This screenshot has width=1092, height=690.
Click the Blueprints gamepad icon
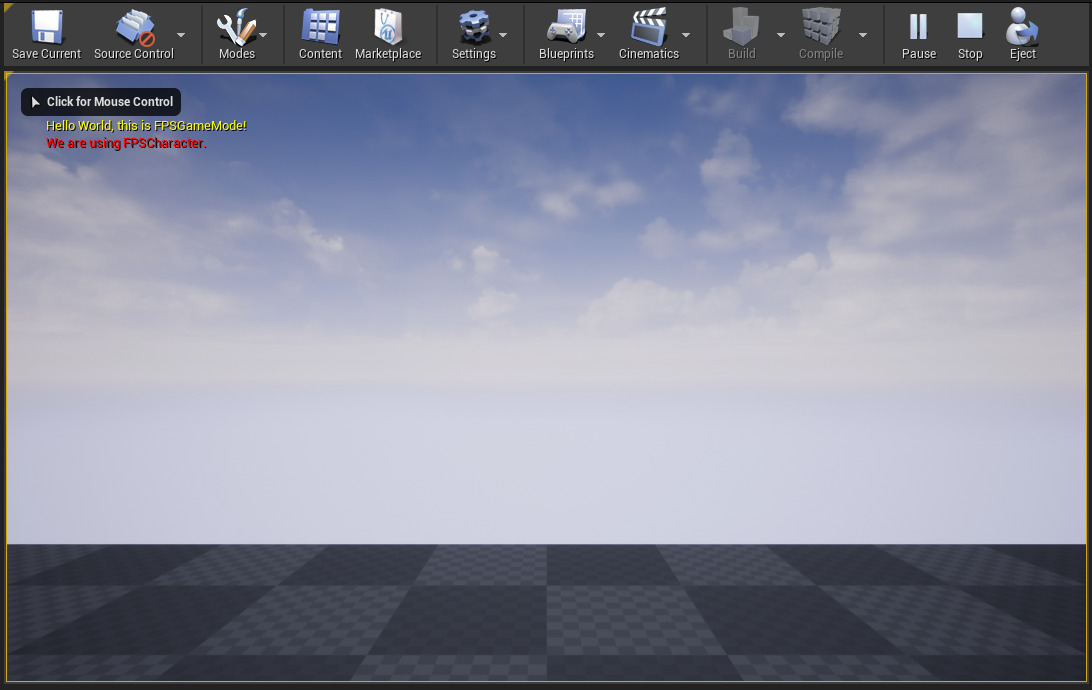coord(566,28)
